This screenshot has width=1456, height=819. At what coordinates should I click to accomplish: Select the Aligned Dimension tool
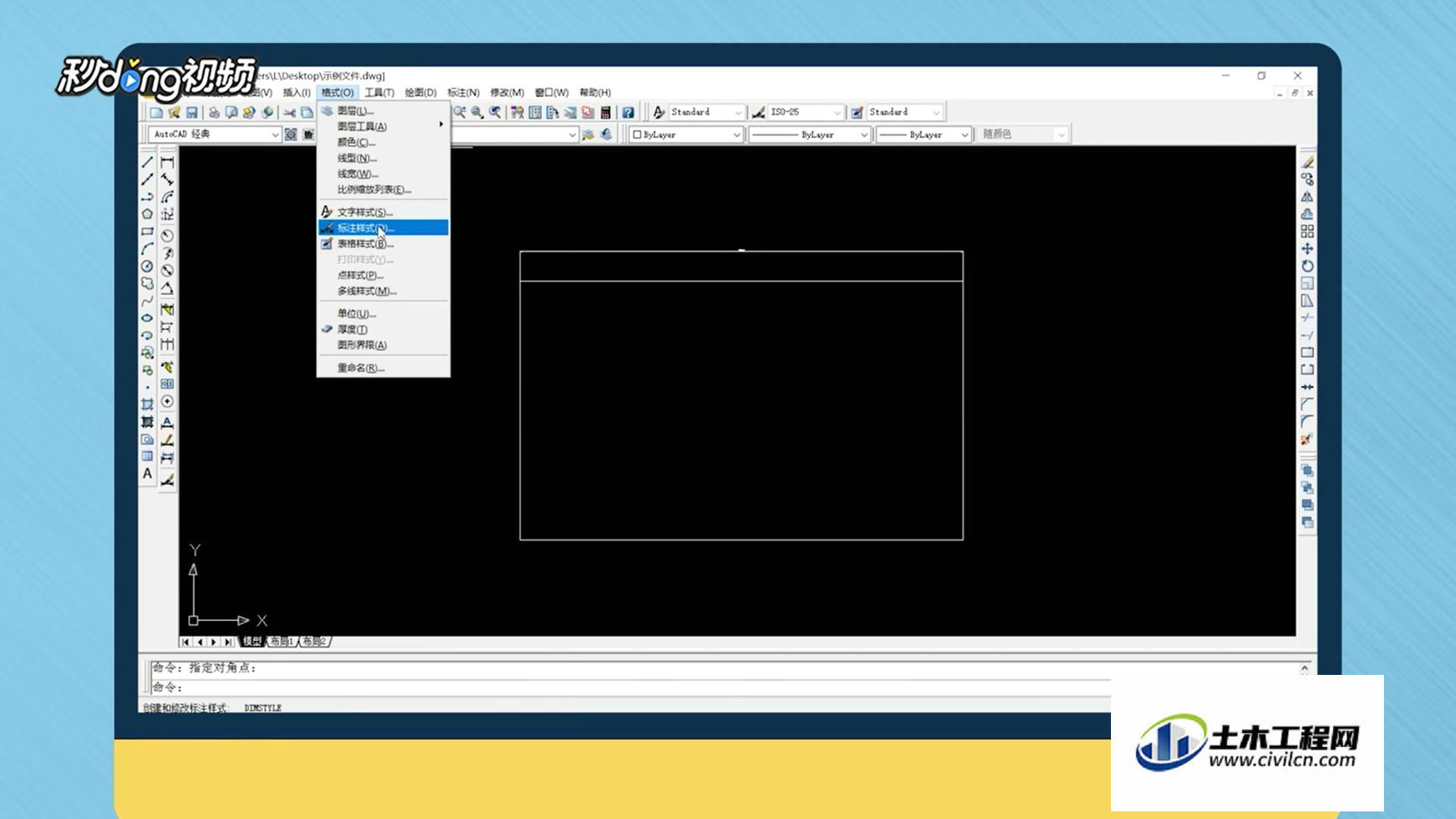tap(168, 180)
